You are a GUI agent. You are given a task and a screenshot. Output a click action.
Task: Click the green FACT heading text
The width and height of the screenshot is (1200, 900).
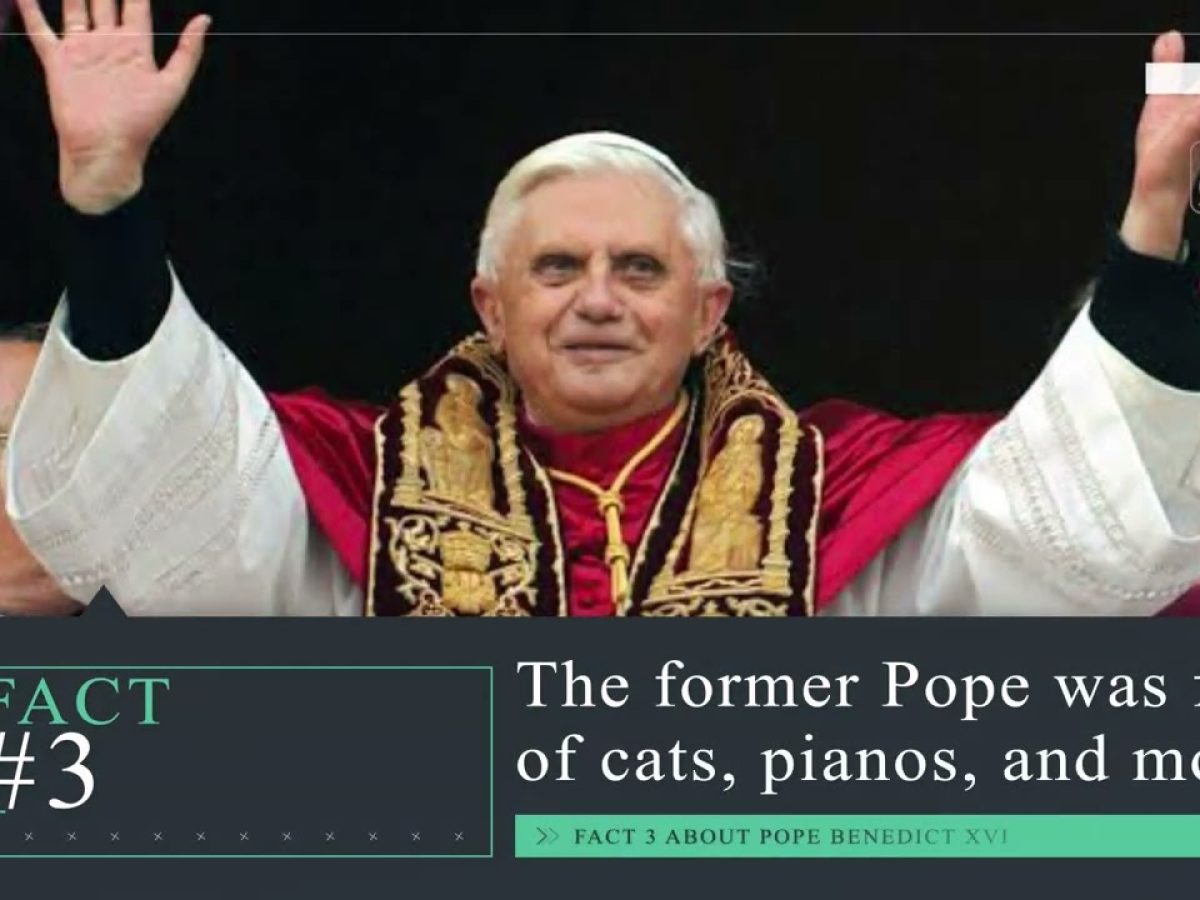pos(84,700)
